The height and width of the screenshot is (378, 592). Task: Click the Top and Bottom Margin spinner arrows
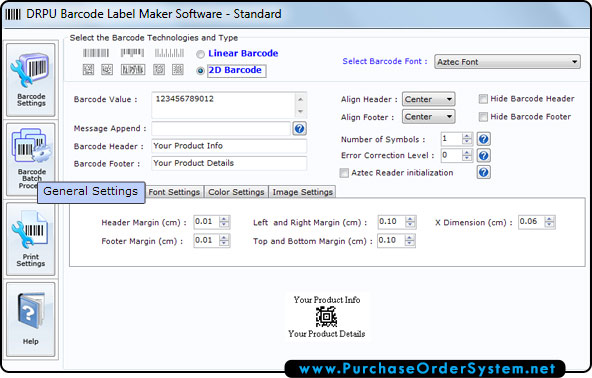(x=410, y=240)
